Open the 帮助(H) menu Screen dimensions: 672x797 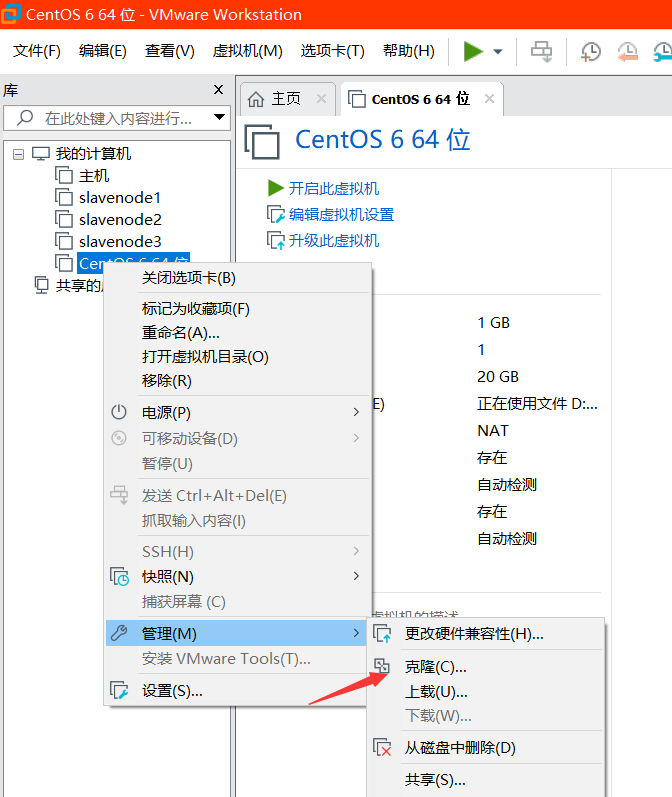(409, 51)
